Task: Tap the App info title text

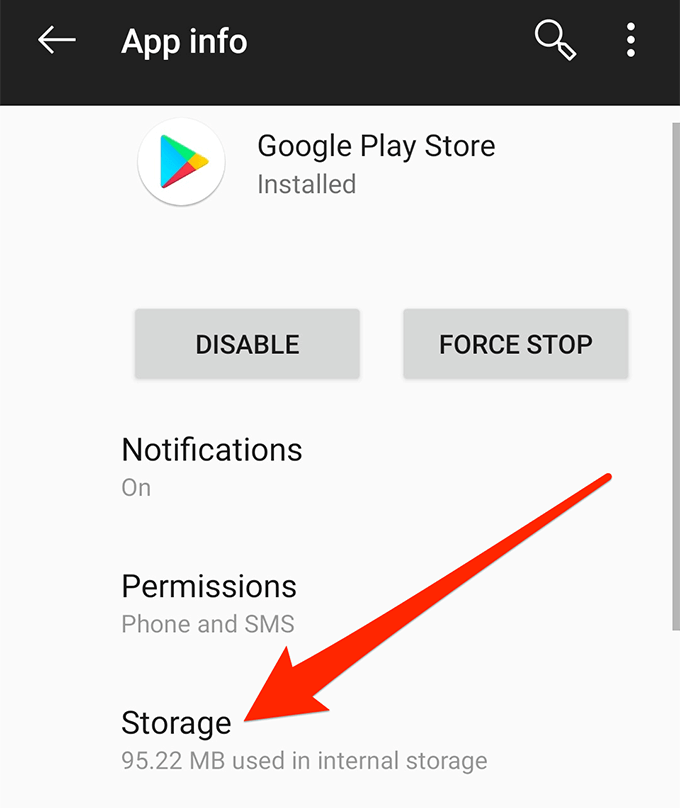Action: (184, 41)
